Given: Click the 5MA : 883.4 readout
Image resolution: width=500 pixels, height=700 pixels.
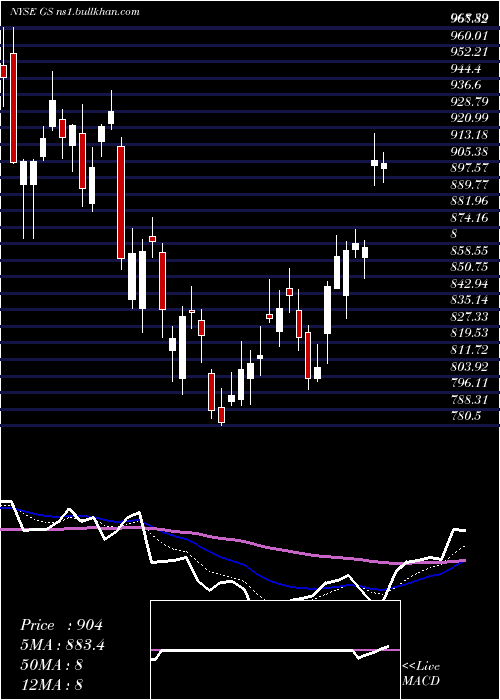Looking at the screenshot, I should pyautogui.click(x=62, y=645).
